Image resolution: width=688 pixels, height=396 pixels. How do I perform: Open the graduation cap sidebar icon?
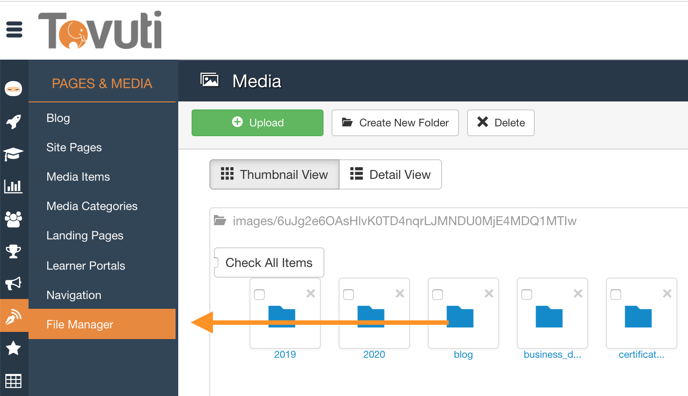click(13, 153)
